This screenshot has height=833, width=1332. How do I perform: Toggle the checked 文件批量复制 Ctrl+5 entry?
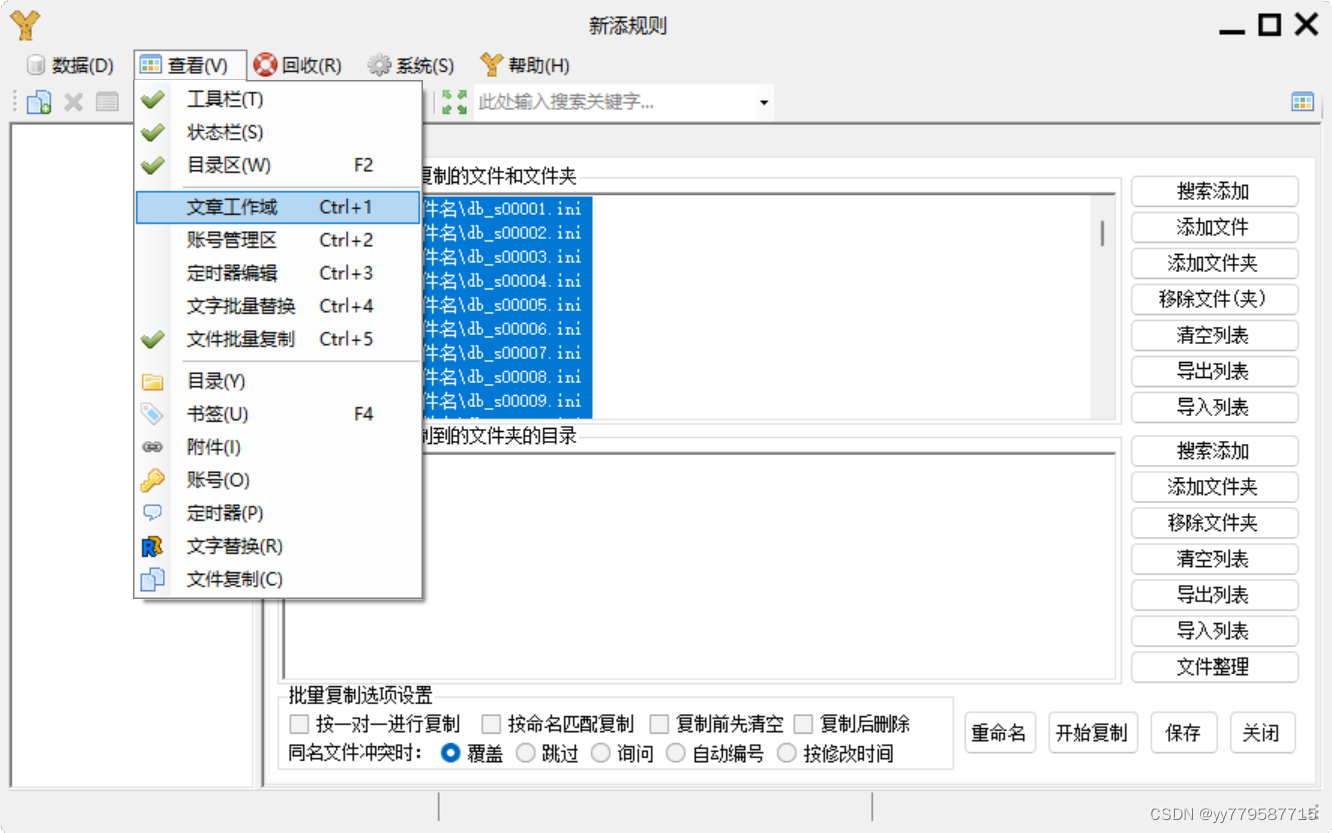click(x=277, y=339)
